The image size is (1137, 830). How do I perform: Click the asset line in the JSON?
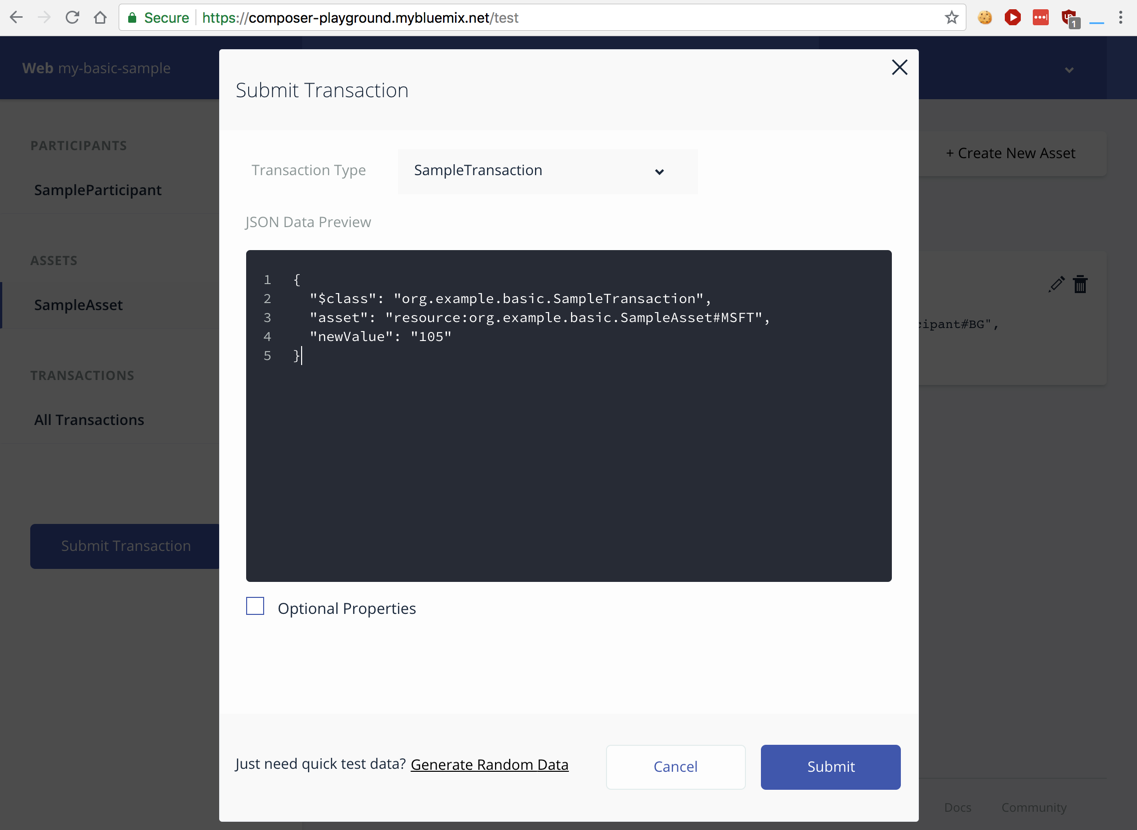pos(539,318)
